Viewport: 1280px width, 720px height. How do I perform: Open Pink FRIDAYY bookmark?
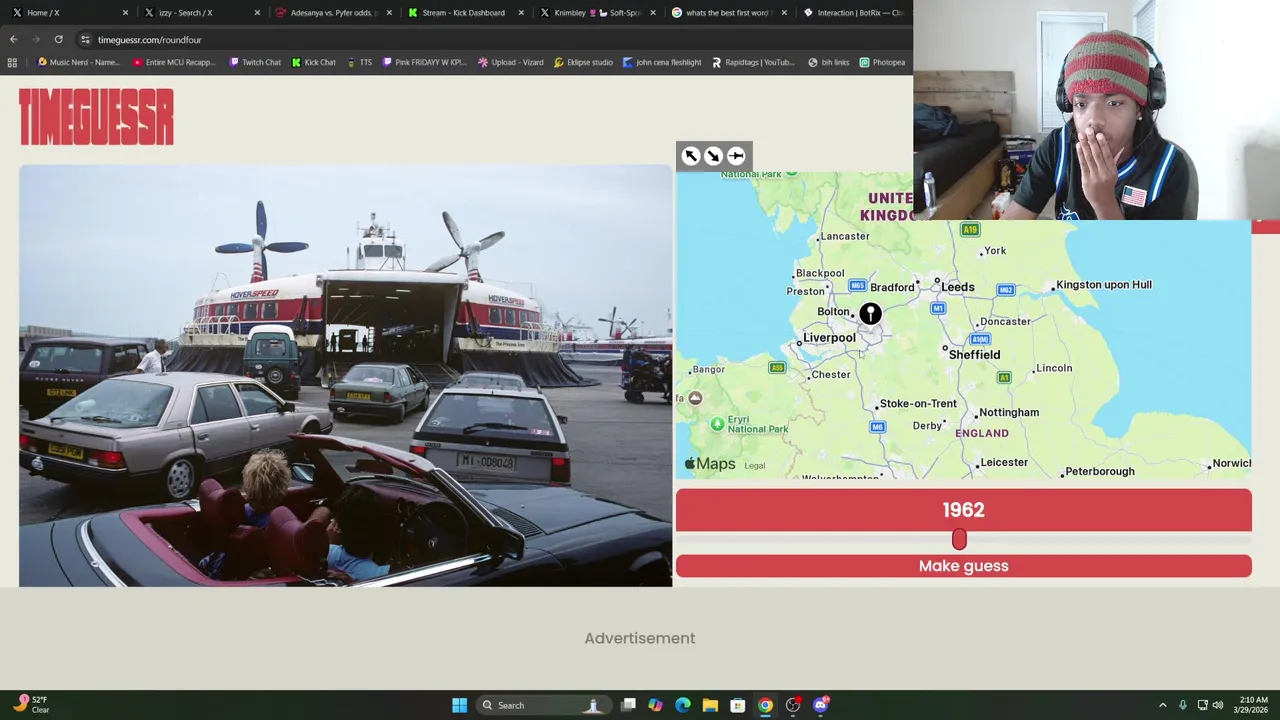coord(424,62)
